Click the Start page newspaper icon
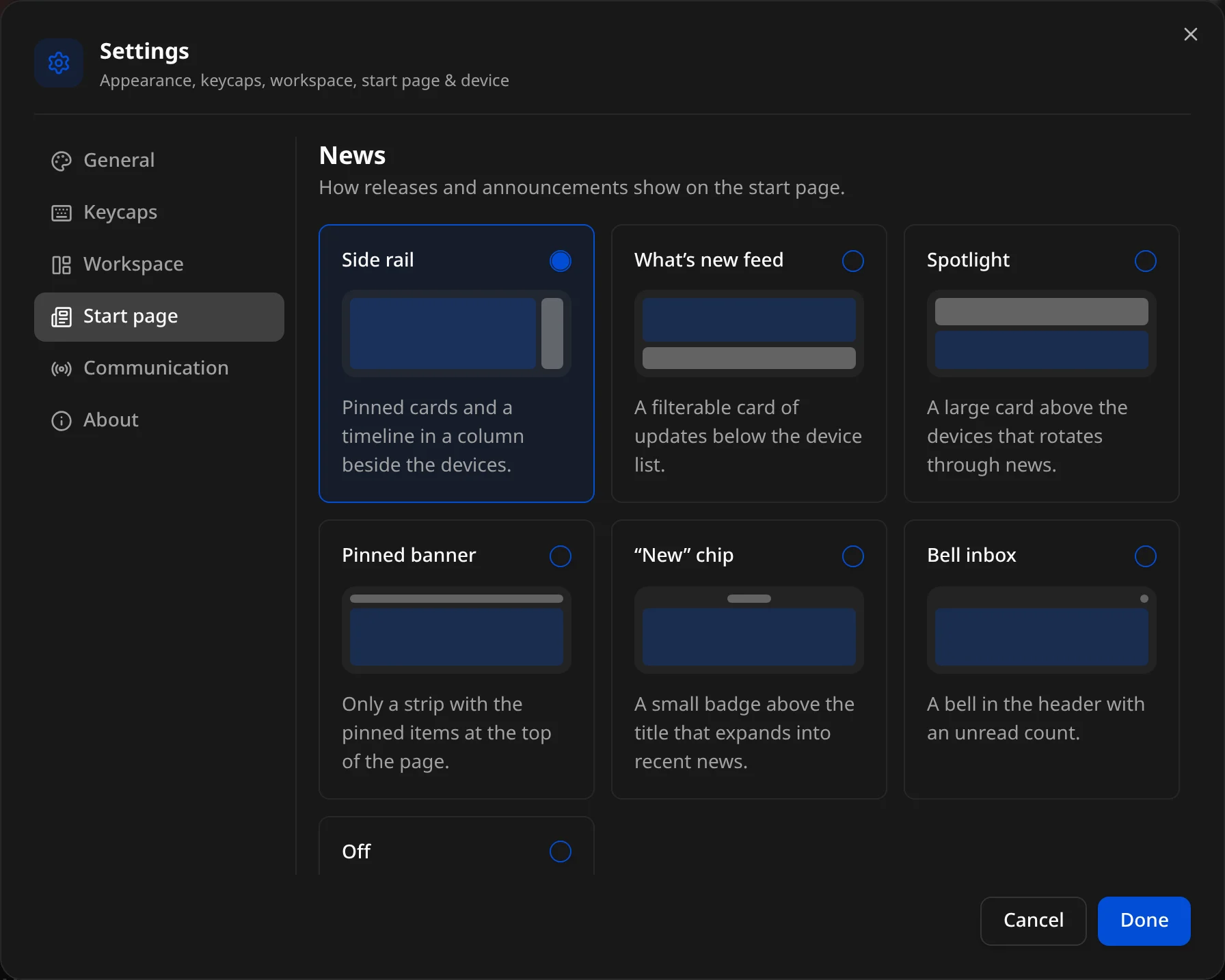The width and height of the screenshot is (1225, 980). pyautogui.click(x=62, y=317)
